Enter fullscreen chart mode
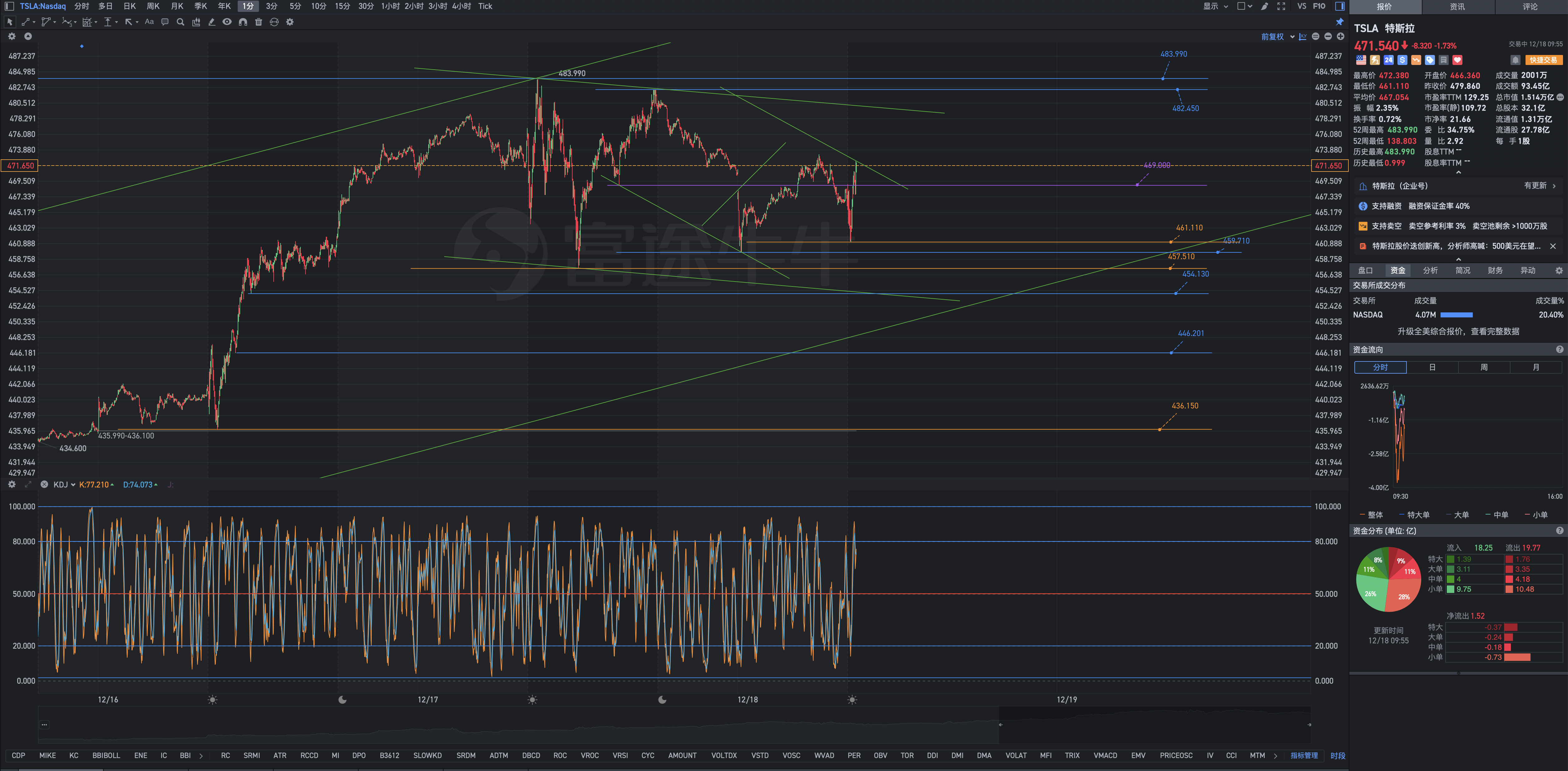 coord(1281,6)
